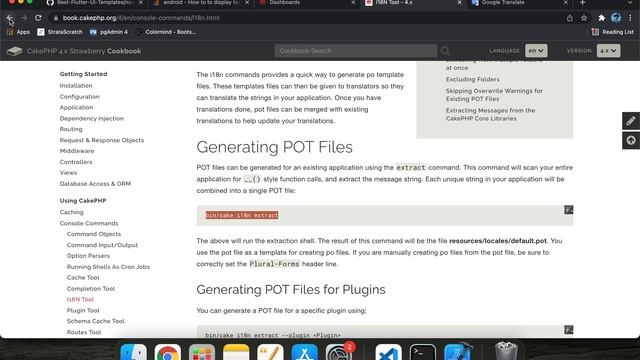Open the App Store from the Dock
Image resolution: width=640 pixels, height=360 pixels.
coord(305,353)
